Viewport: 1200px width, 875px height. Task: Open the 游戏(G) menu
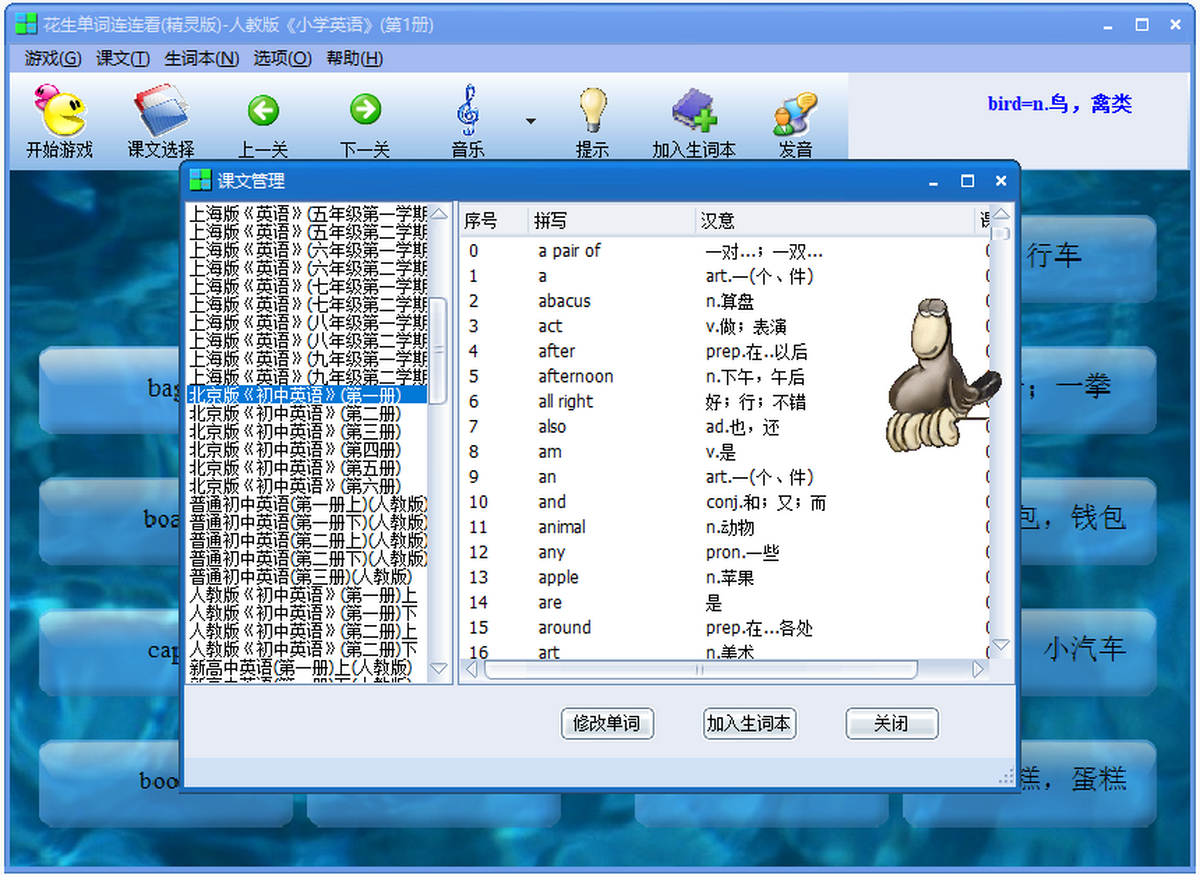click(53, 58)
